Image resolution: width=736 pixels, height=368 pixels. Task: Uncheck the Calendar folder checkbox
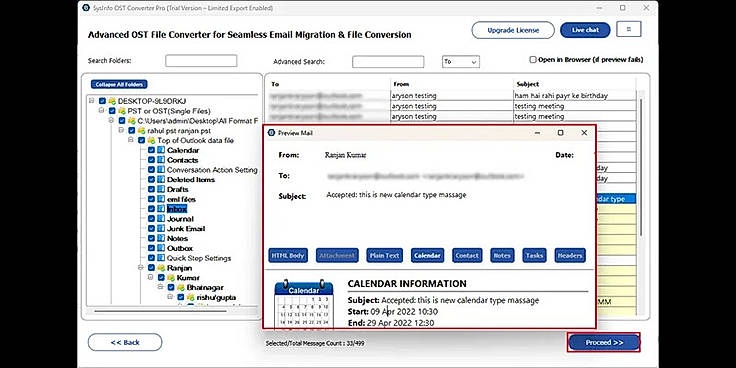tap(151, 150)
